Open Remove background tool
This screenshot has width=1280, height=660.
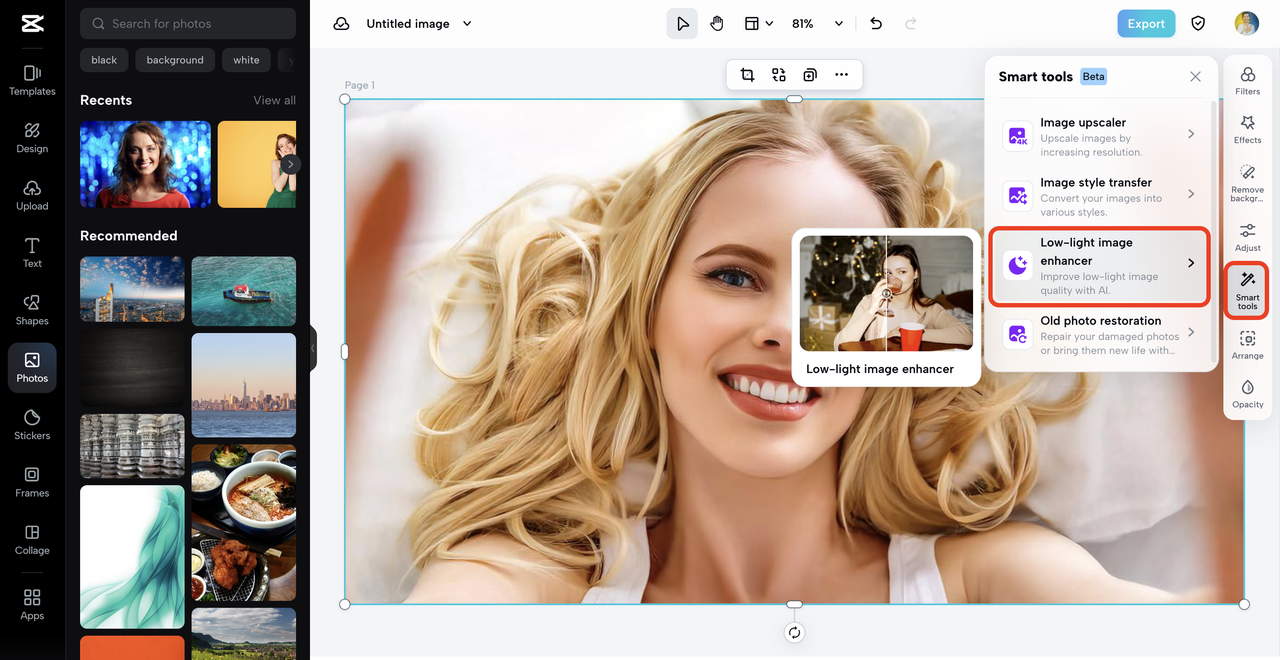coord(1247,184)
